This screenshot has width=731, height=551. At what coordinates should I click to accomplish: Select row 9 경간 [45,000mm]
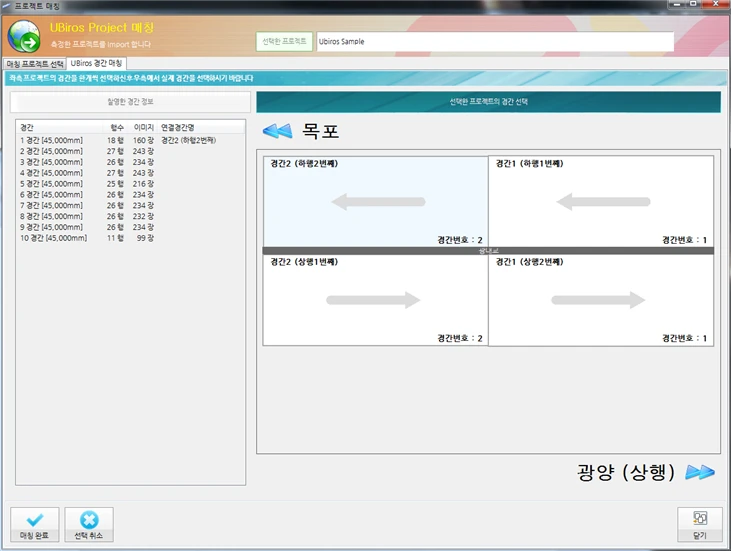(130, 227)
